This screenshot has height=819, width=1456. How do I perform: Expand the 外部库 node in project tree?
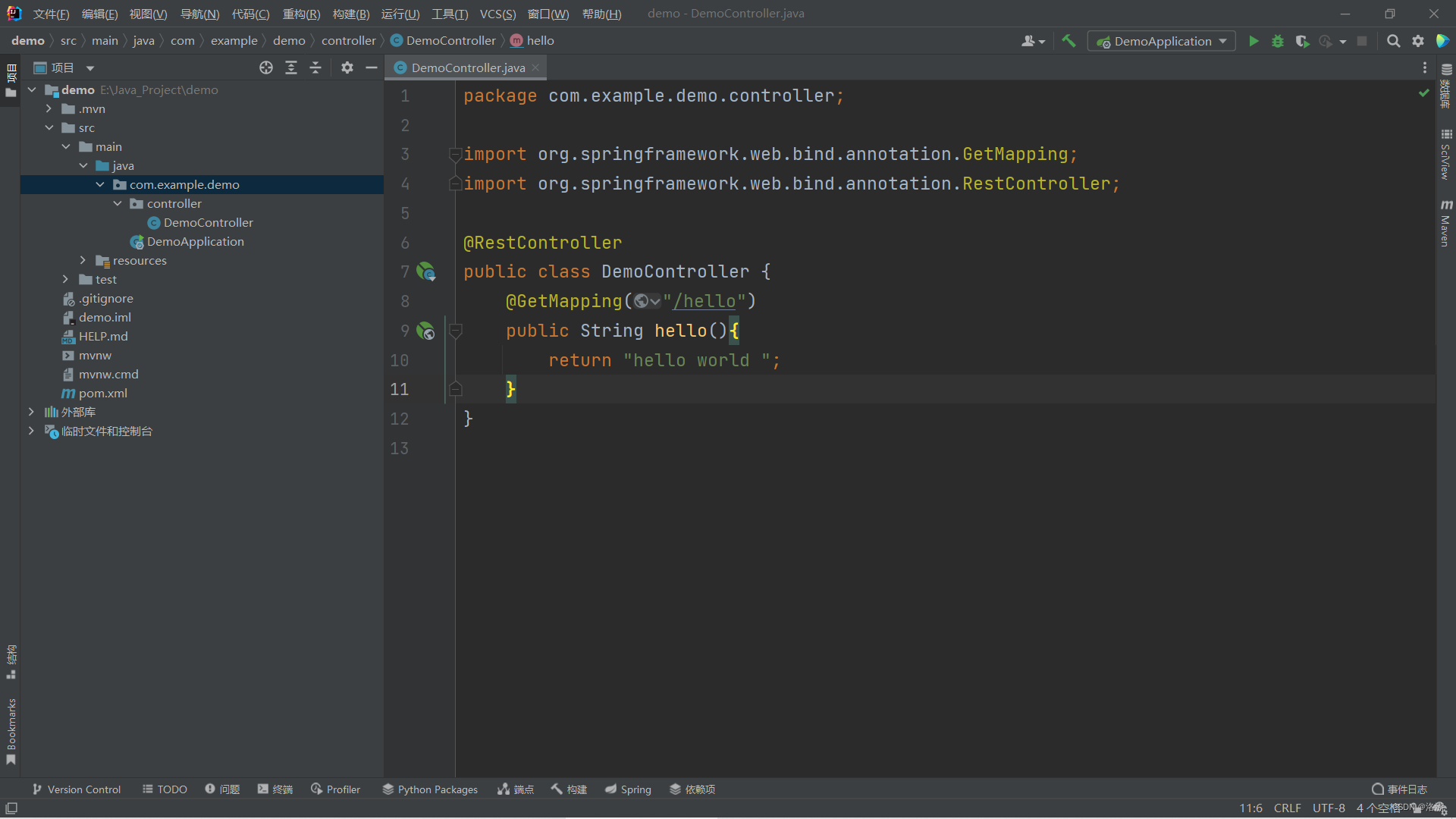[x=32, y=411]
